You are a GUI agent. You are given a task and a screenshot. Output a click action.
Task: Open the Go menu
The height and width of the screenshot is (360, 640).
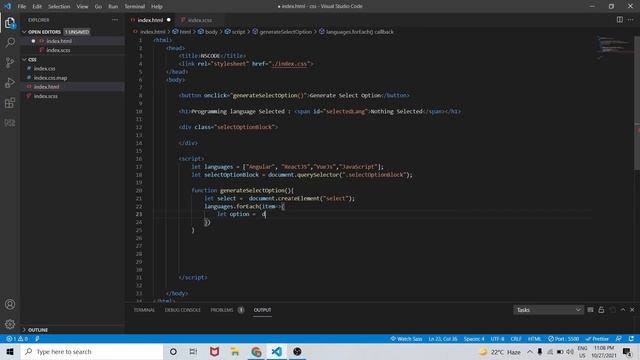(x=98, y=7)
